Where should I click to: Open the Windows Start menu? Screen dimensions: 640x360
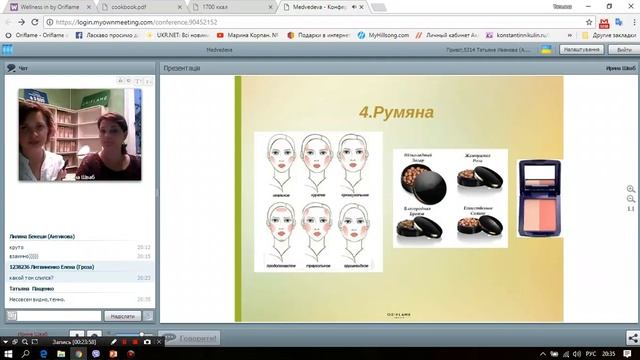pyautogui.click(x=8, y=354)
